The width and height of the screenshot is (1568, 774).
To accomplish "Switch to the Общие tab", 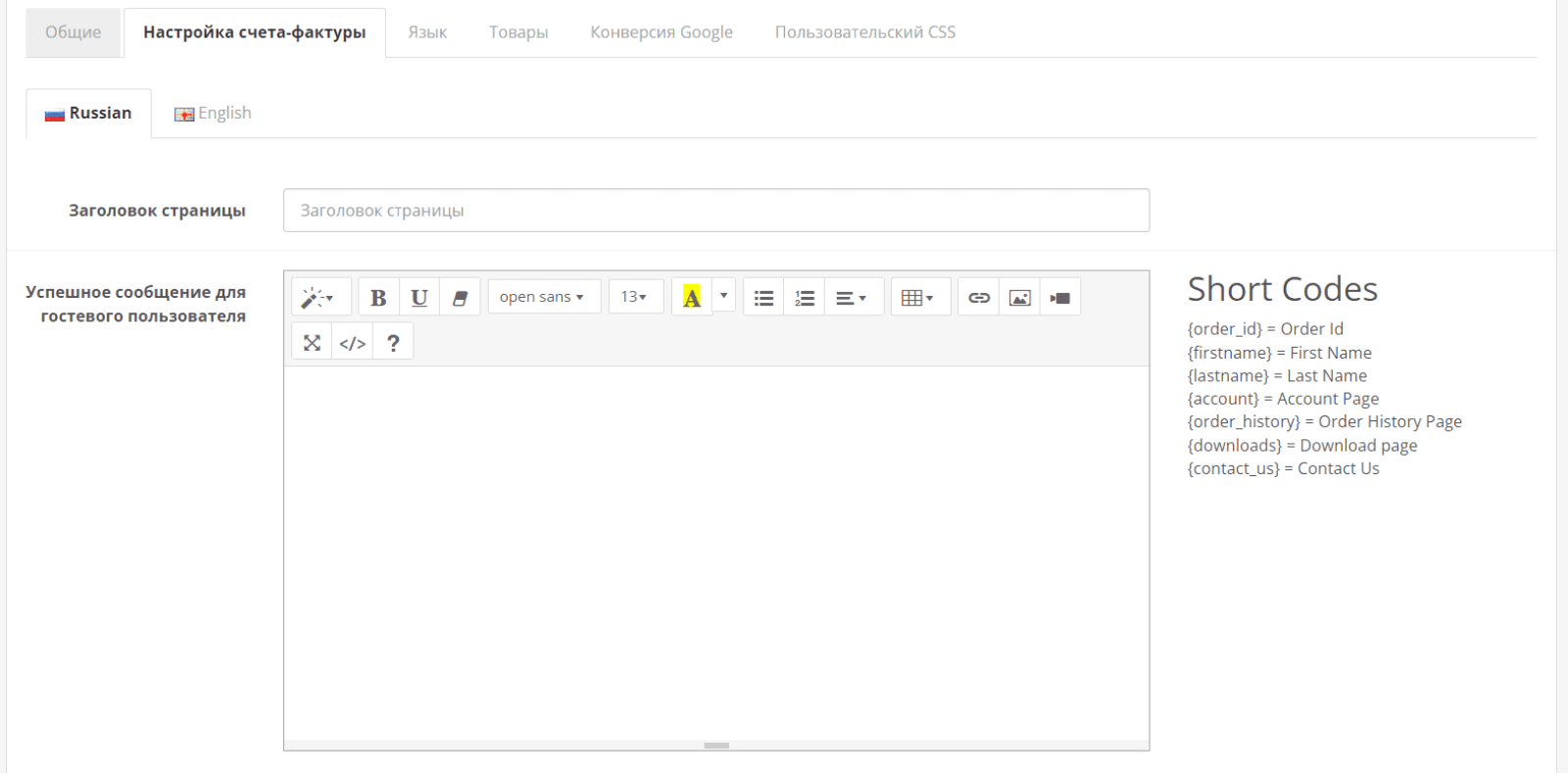I will point(73,32).
